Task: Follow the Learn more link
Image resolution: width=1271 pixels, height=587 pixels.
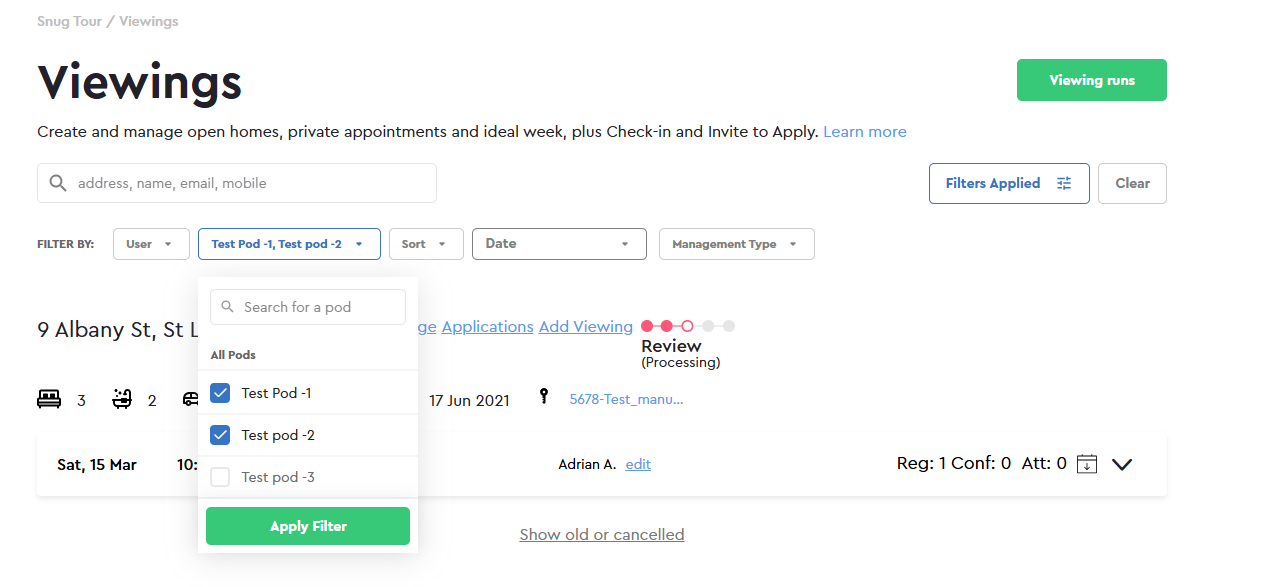Action: coord(865,131)
